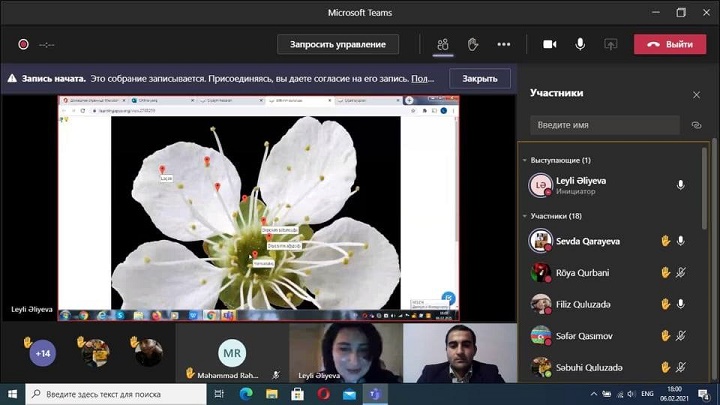This screenshot has height=405, width=720.
Task: Click the share screen tray icon
Action: [x=610, y=44]
